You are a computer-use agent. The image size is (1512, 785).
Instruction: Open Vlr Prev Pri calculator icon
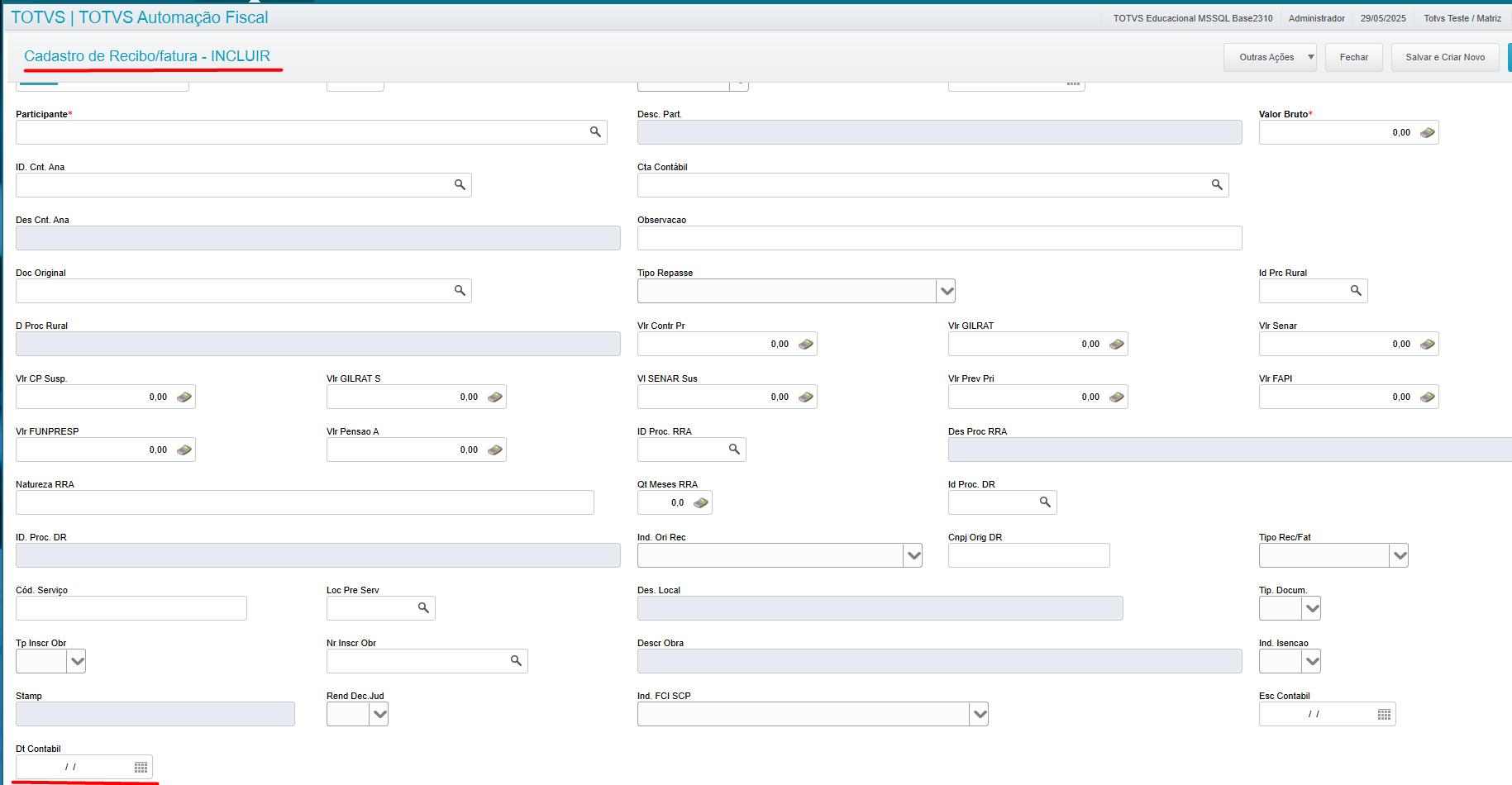click(x=1117, y=397)
